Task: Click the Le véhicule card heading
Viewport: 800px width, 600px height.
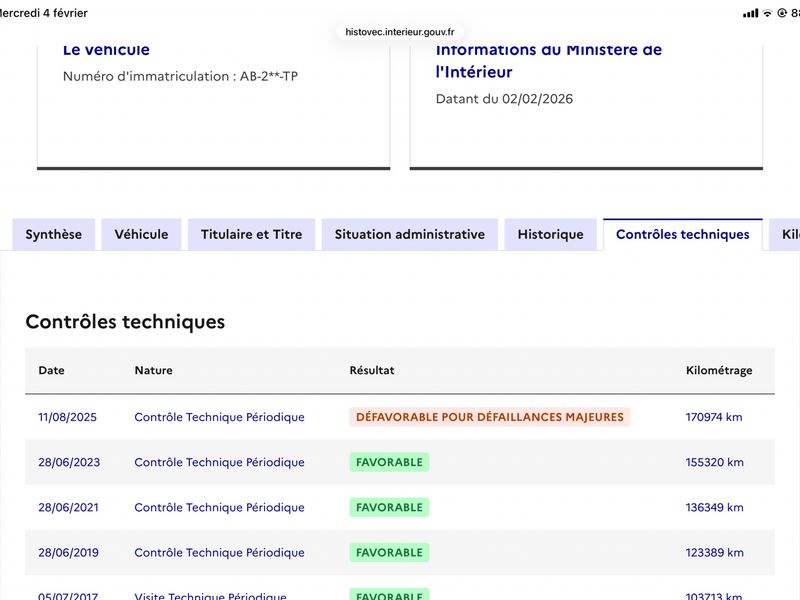Action: 106,50
